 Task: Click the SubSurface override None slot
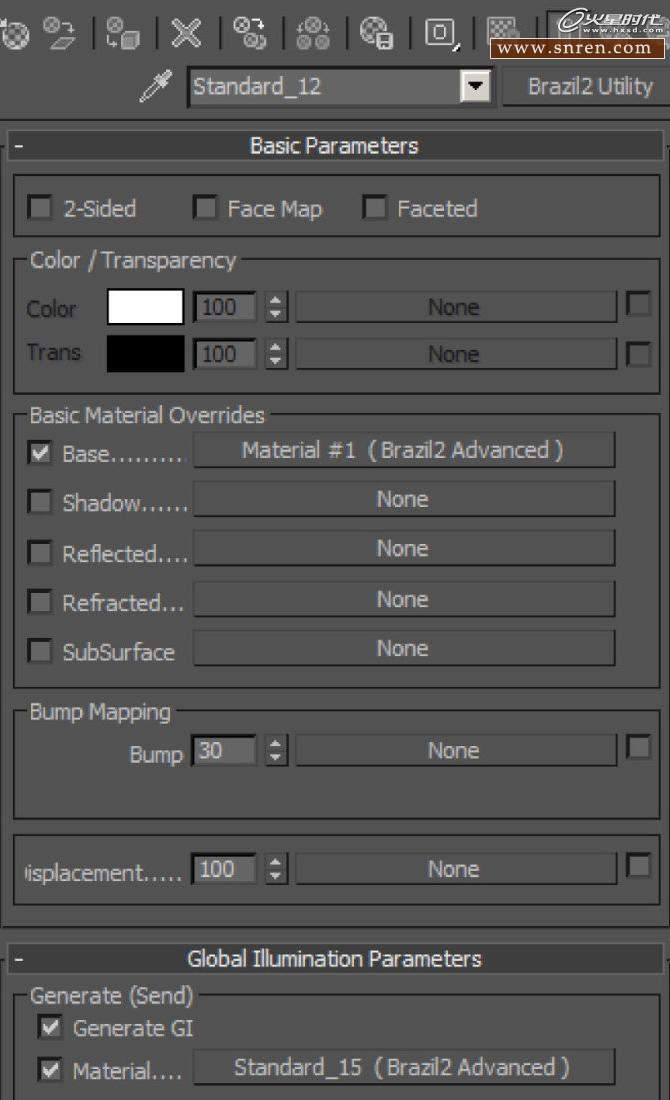point(404,648)
